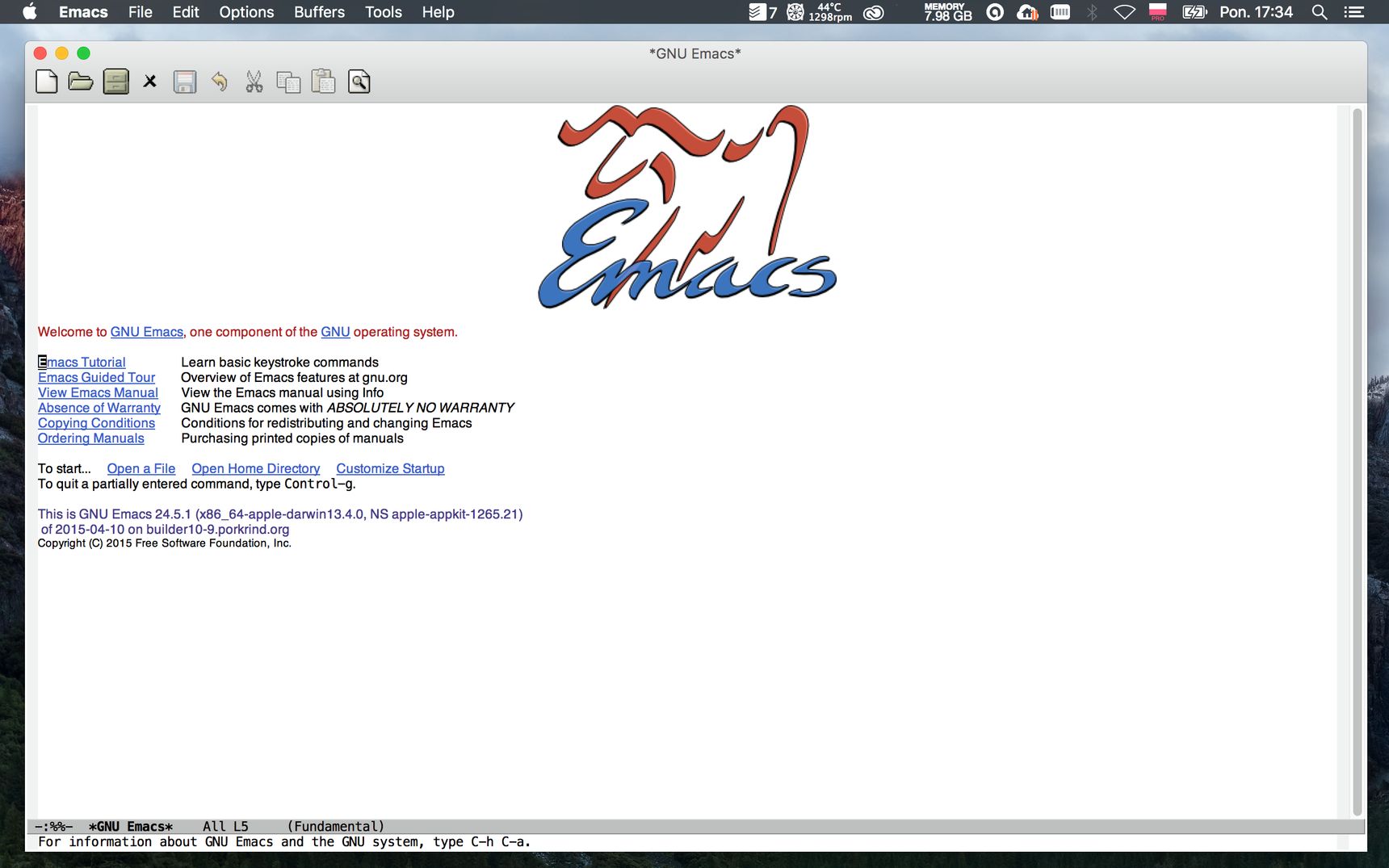Open the File menu
The image size is (1389, 868).
pos(141,12)
